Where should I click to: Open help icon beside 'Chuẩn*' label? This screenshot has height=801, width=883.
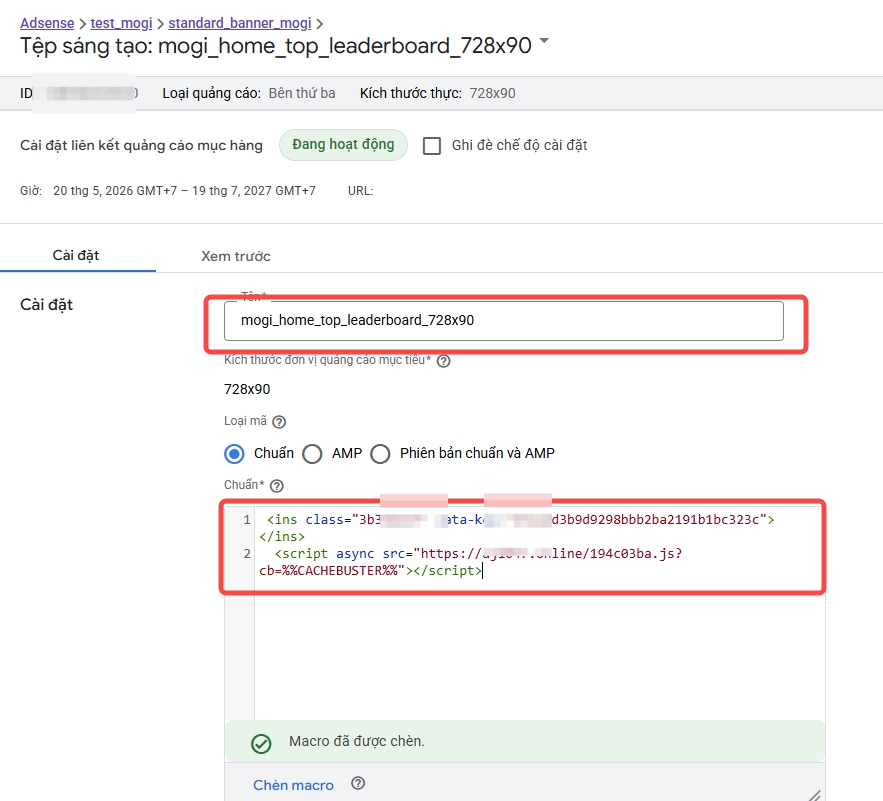tap(277, 486)
